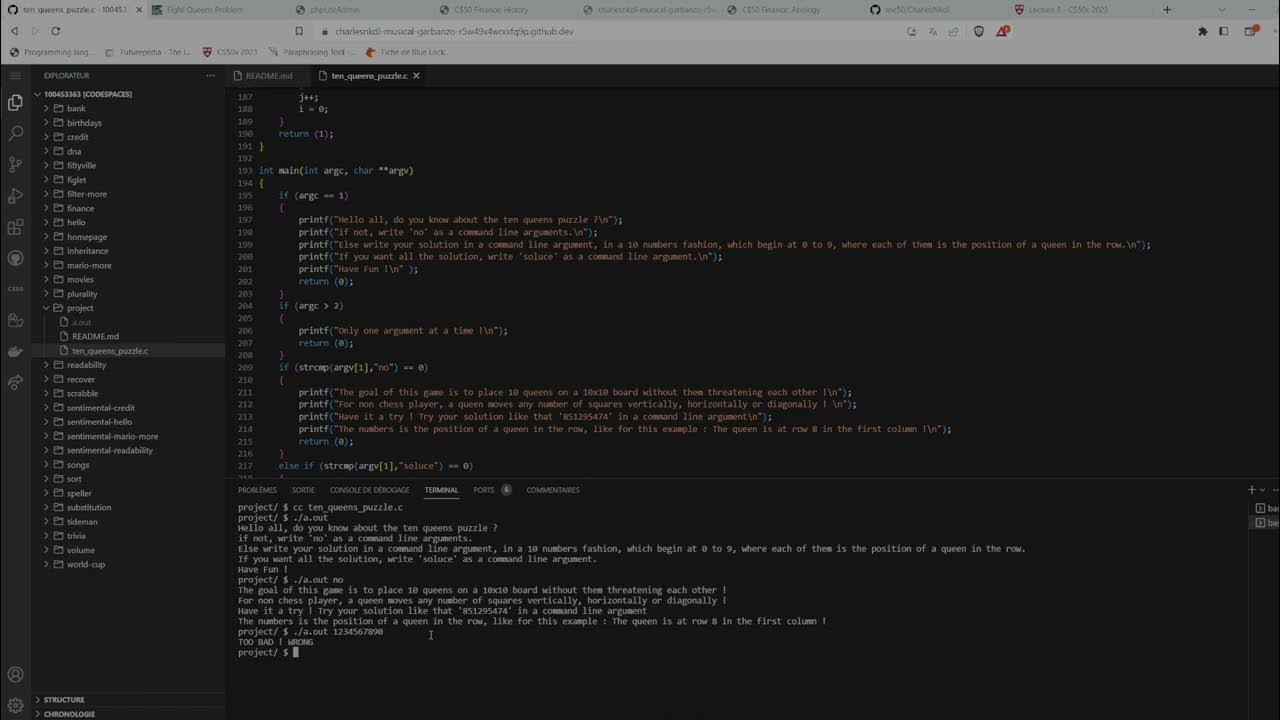The height and width of the screenshot is (720, 1280).
Task: Open the Extensions view
Action: (15, 227)
